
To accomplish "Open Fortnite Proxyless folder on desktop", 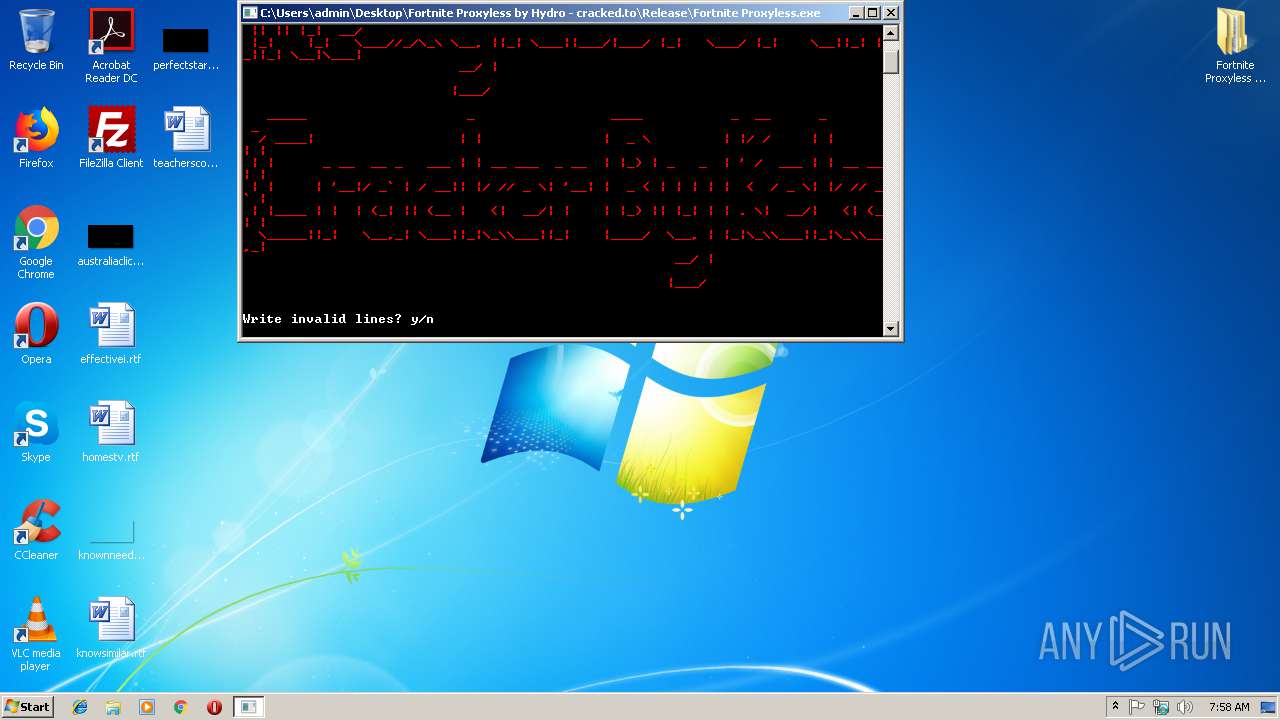I will [1235, 46].
